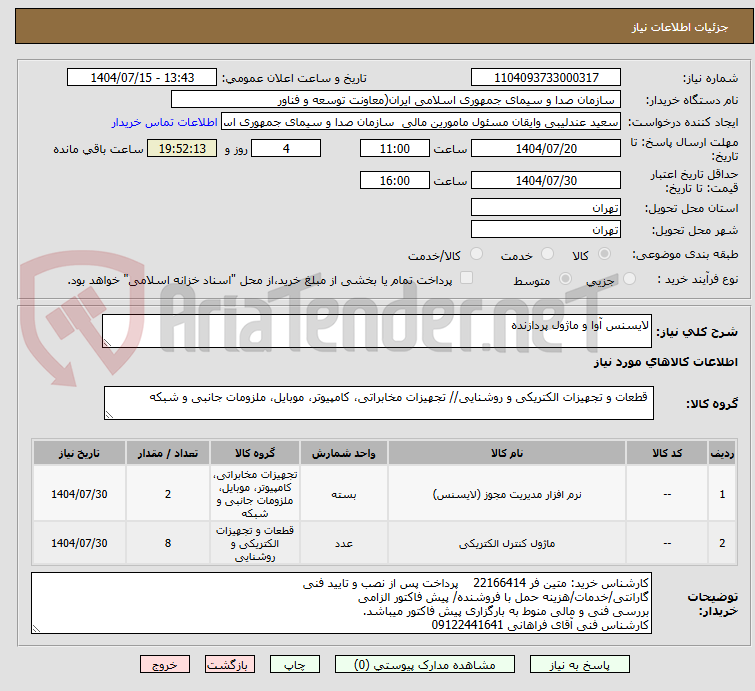Viewport: 755px width, 691px height.
Task: Click need date of license software row
Action: click(x=79, y=494)
